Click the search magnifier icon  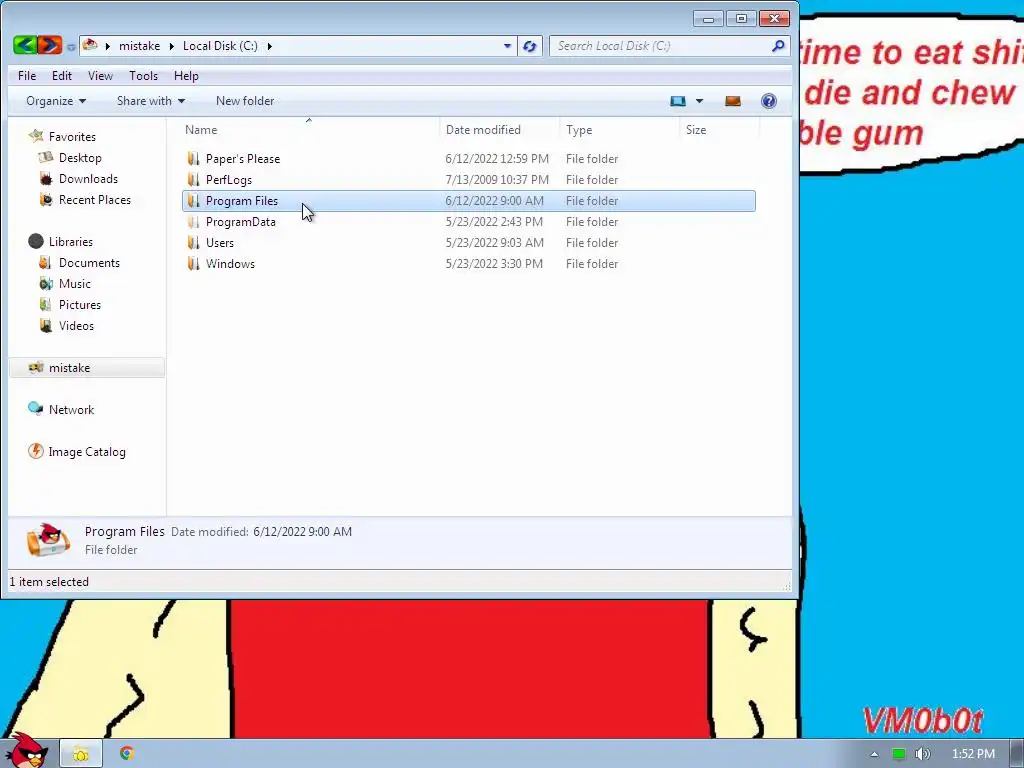[x=778, y=46]
